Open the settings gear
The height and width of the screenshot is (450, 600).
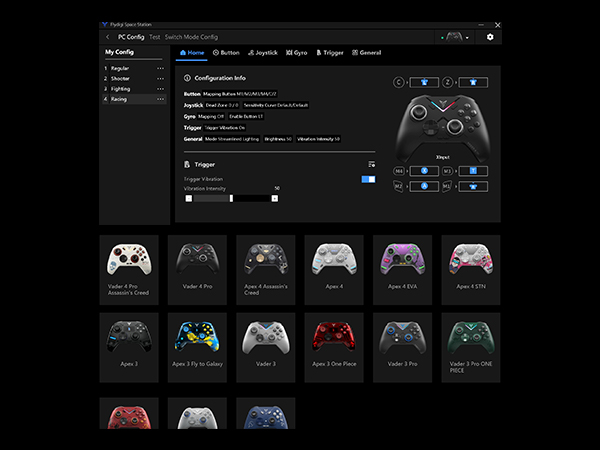click(x=490, y=37)
